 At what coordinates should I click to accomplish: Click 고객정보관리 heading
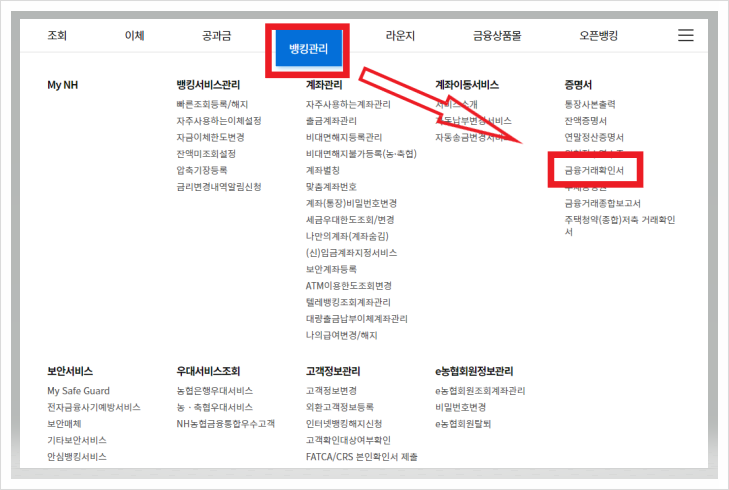point(333,371)
